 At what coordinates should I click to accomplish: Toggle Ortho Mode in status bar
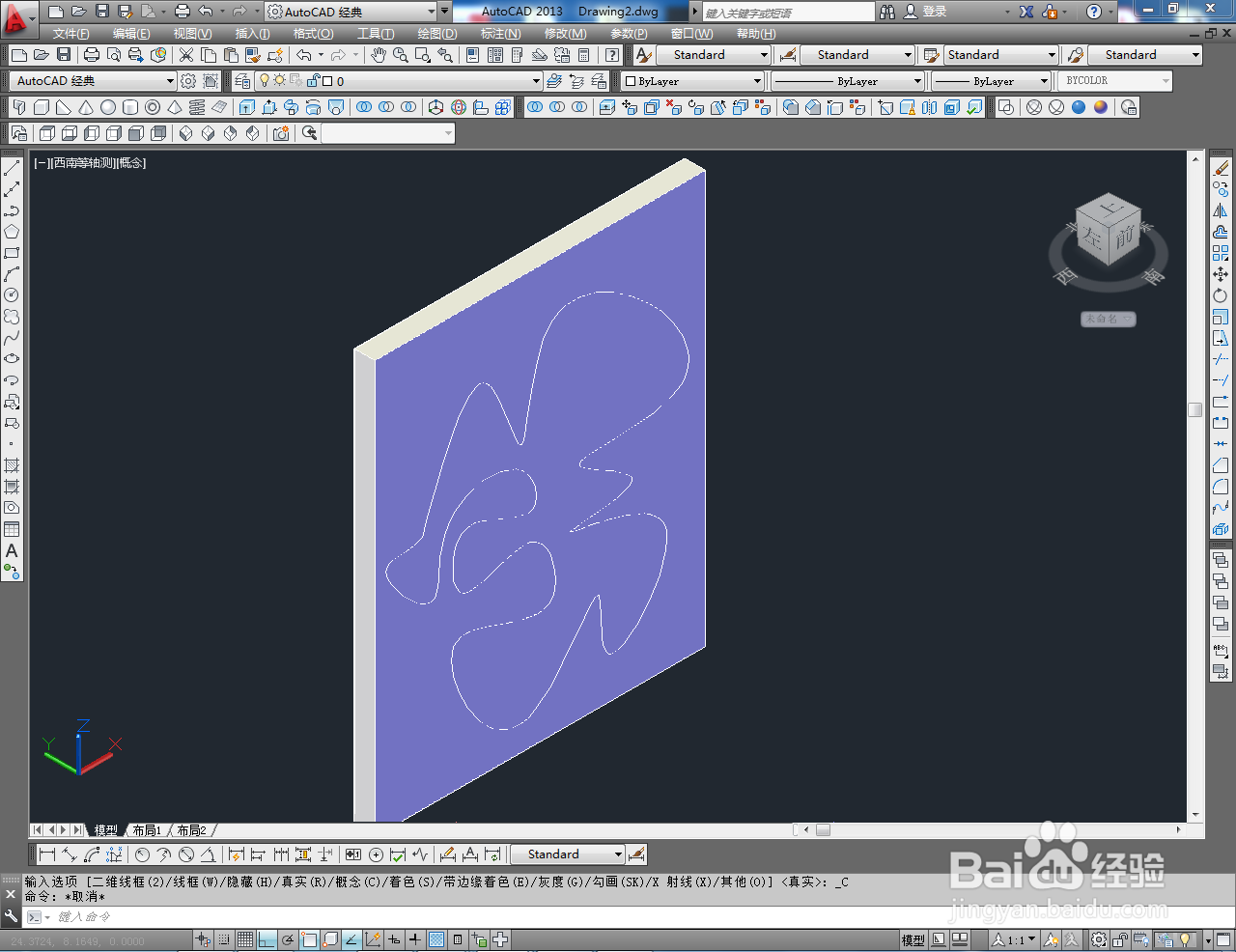point(267,939)
